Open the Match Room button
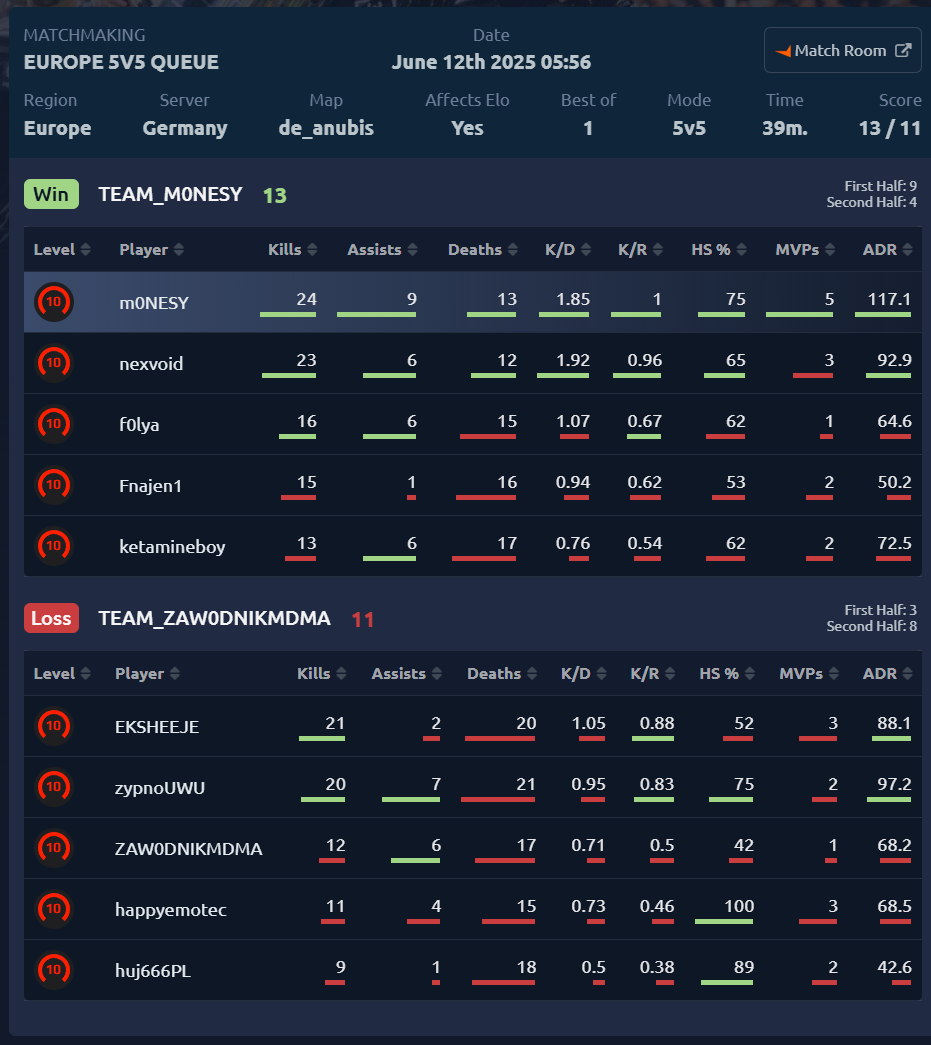 (842, 51)
